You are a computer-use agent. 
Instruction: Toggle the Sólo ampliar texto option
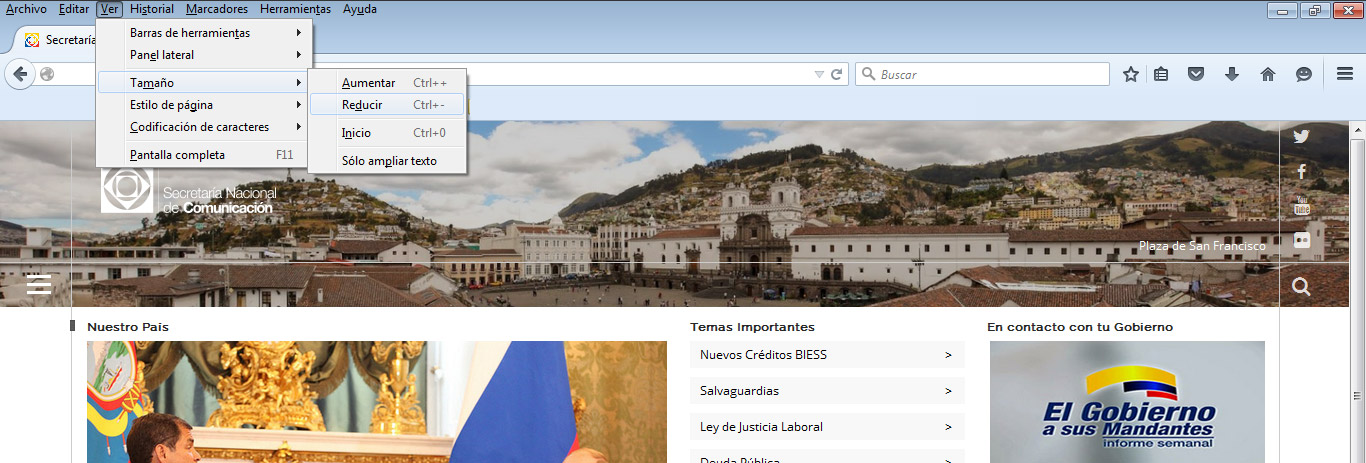(x=389, y=160)
